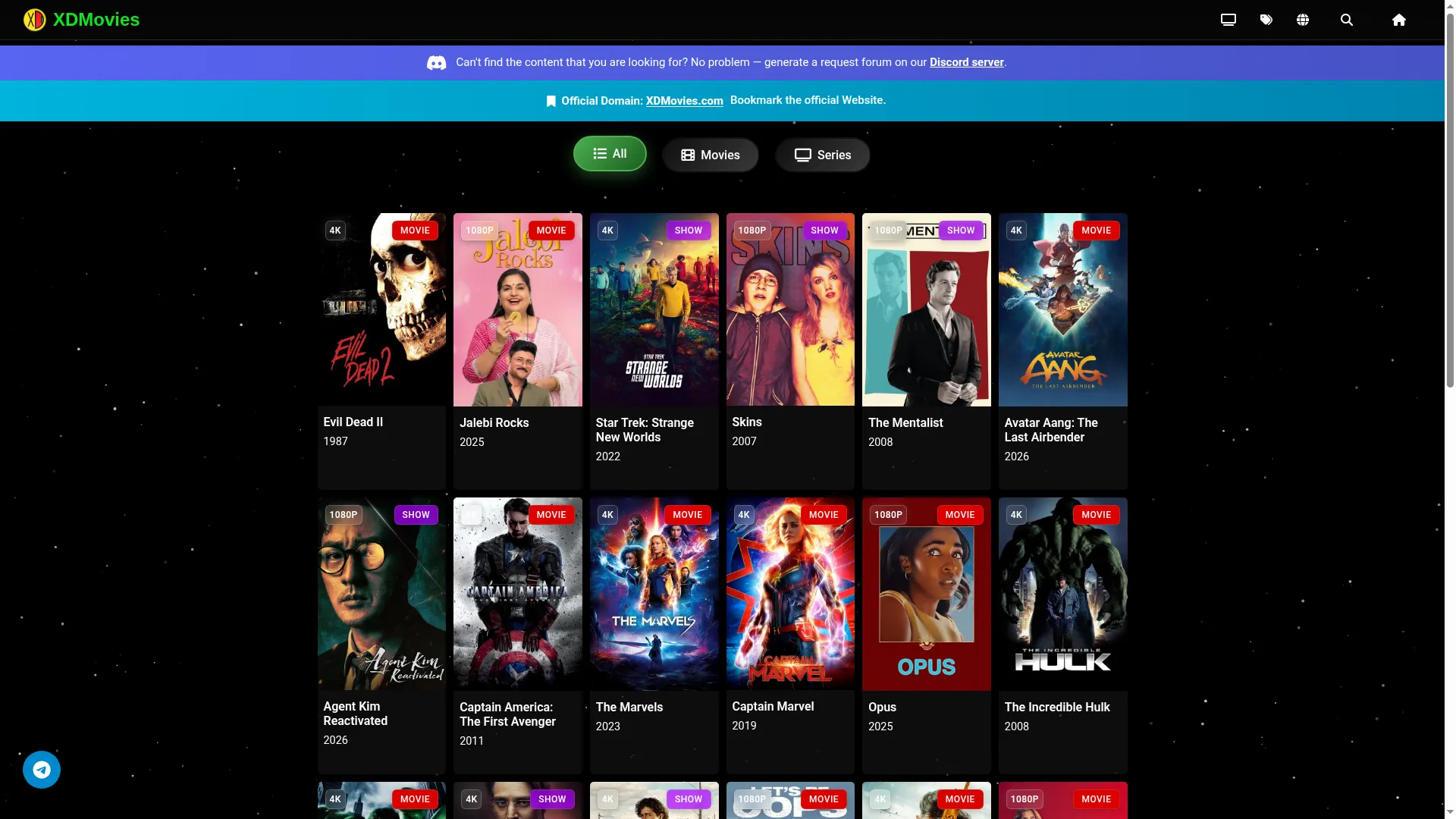The width and height of the screenshot is (1456, 819).
Task: Click year 2019 under Captain Marvel
Action: pos(744,726)
